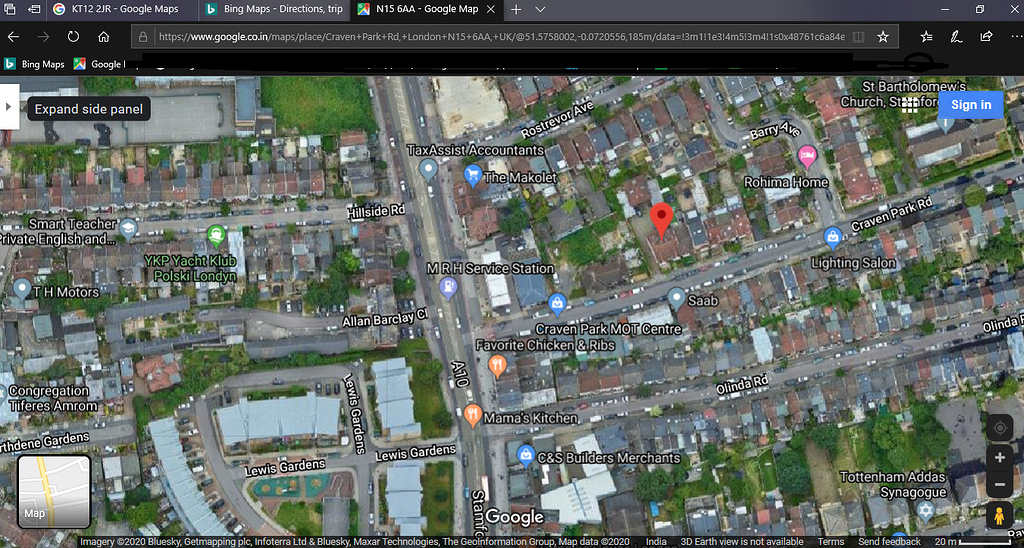Select the T H Motors pin
This screenshot has height=548, width=1024.
(x=22, y=289)
